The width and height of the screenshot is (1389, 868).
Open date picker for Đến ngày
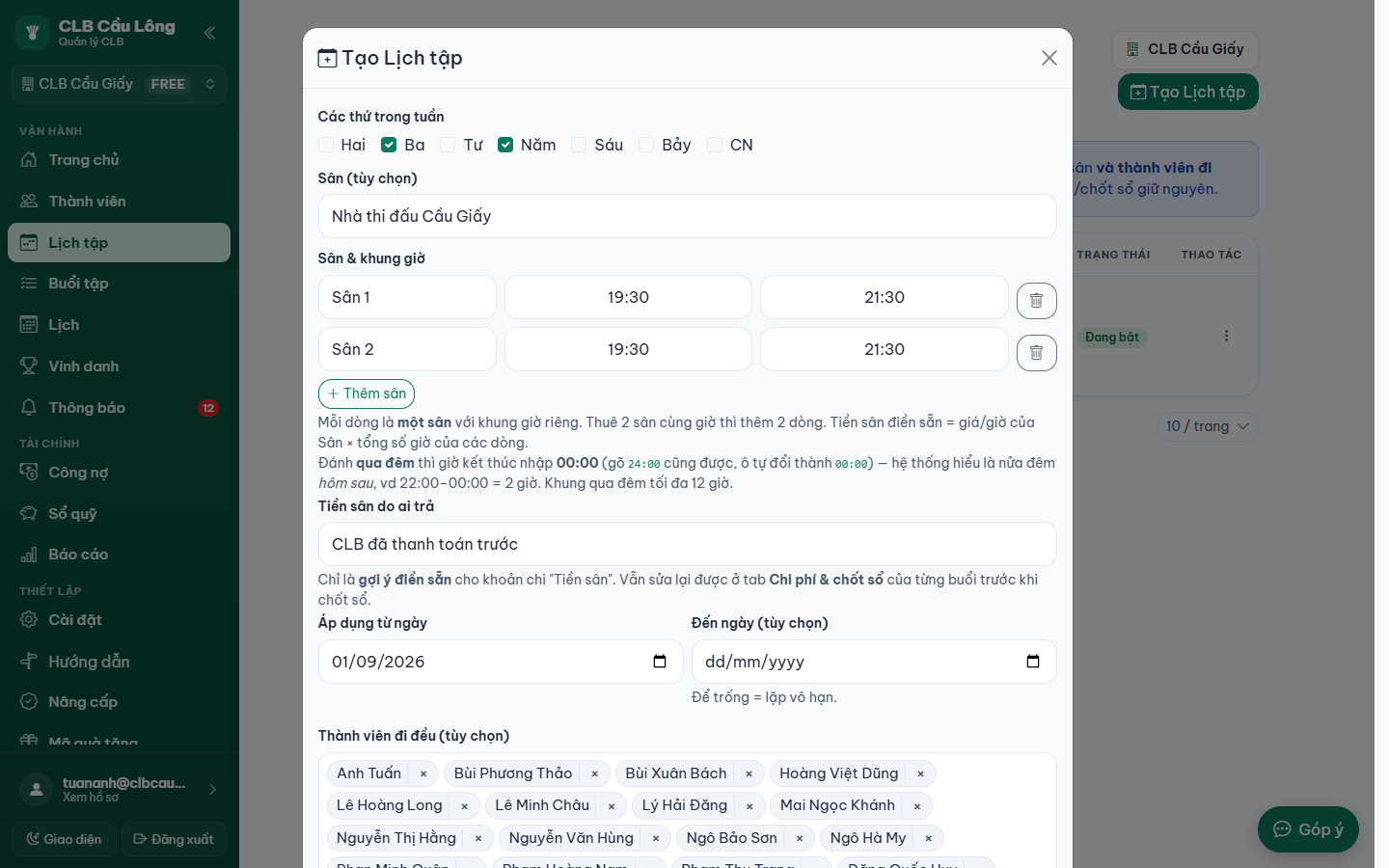click(1033, 662)
